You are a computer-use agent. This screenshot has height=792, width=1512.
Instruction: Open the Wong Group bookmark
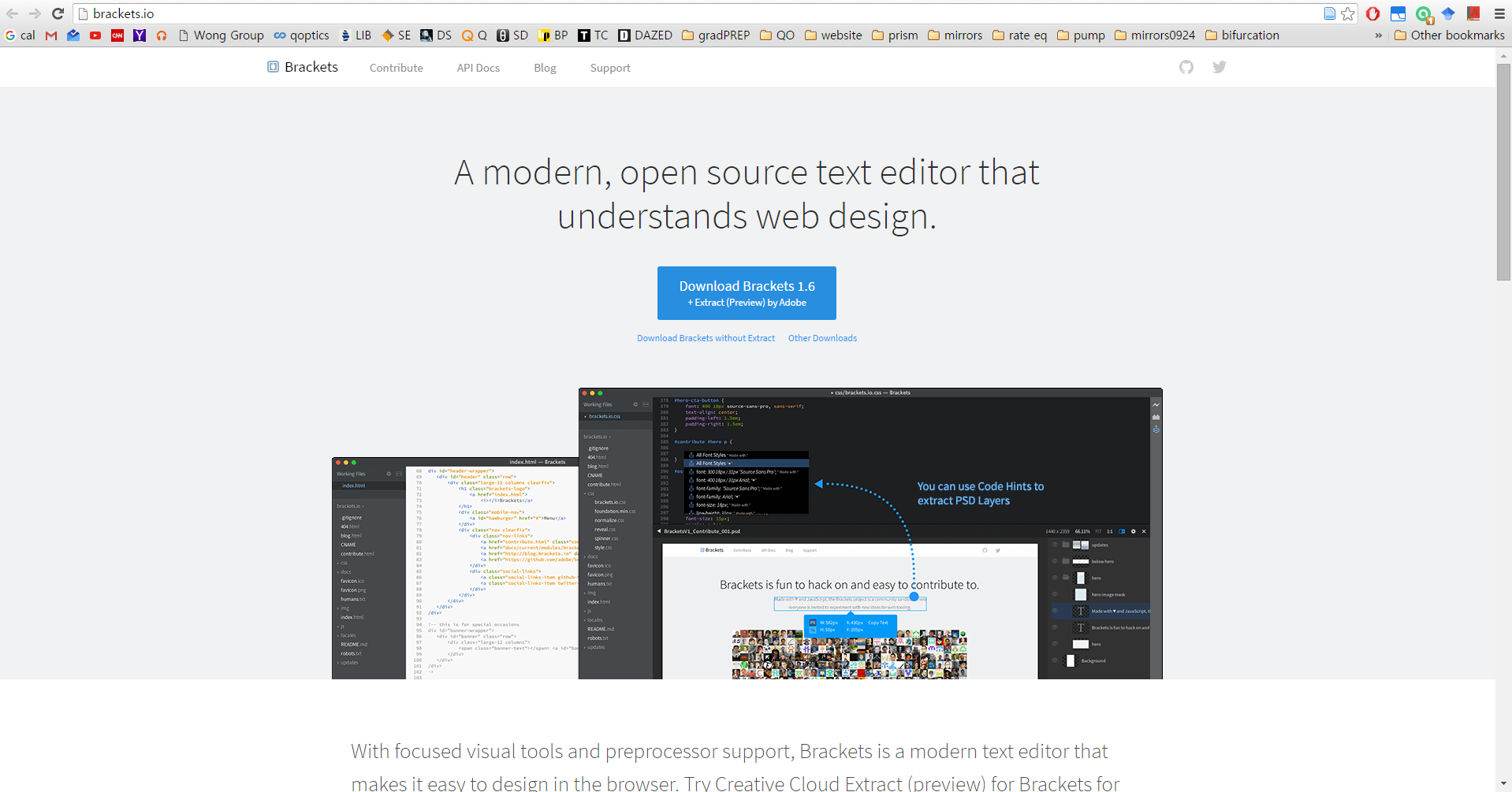[x=221, y=35]
